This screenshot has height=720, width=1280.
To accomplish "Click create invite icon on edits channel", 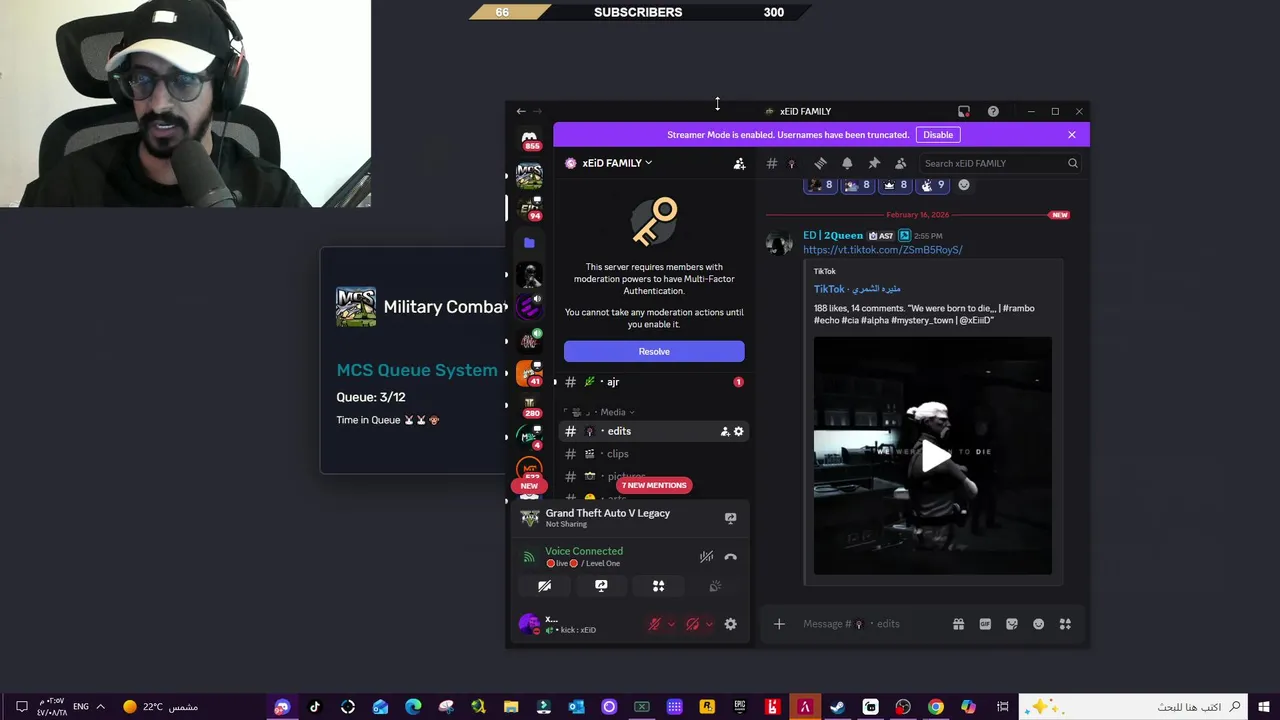I will [725, 431].
